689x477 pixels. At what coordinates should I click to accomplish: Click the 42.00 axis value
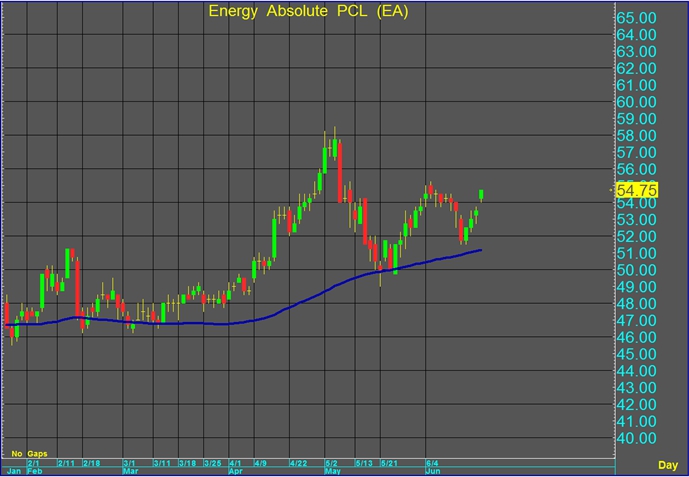636,405
